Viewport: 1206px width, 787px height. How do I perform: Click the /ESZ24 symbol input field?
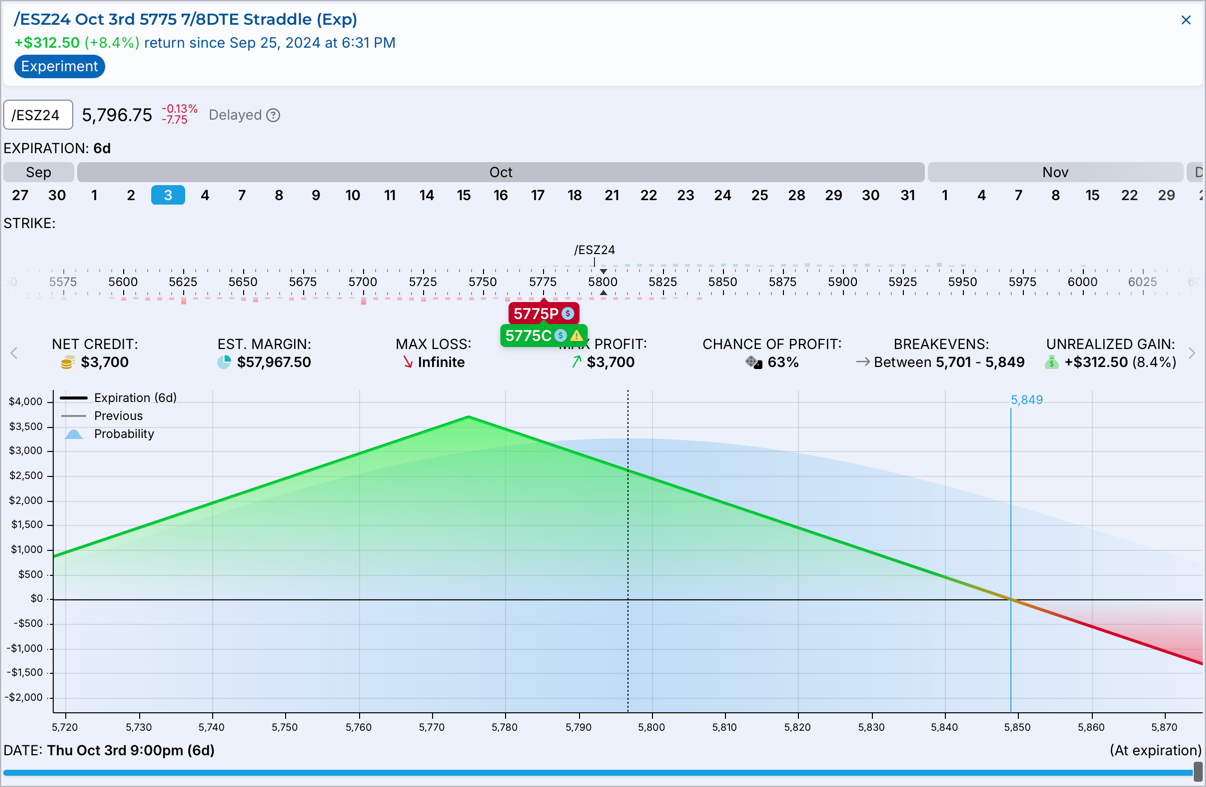coord(38,115)
